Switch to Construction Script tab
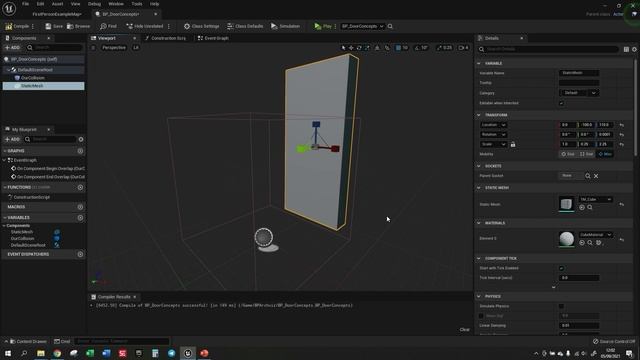 coord(165,38)
